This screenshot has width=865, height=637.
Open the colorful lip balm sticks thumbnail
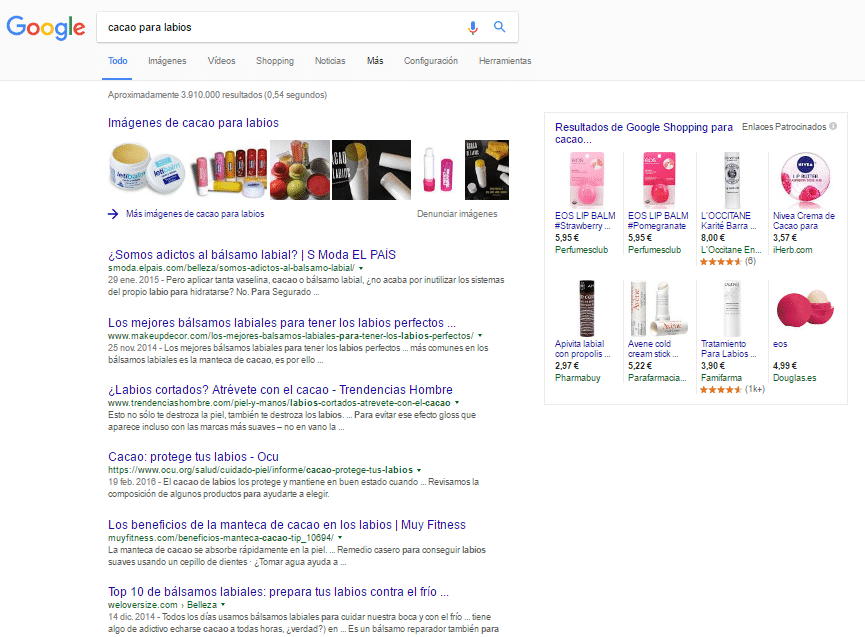pos(230,170)
